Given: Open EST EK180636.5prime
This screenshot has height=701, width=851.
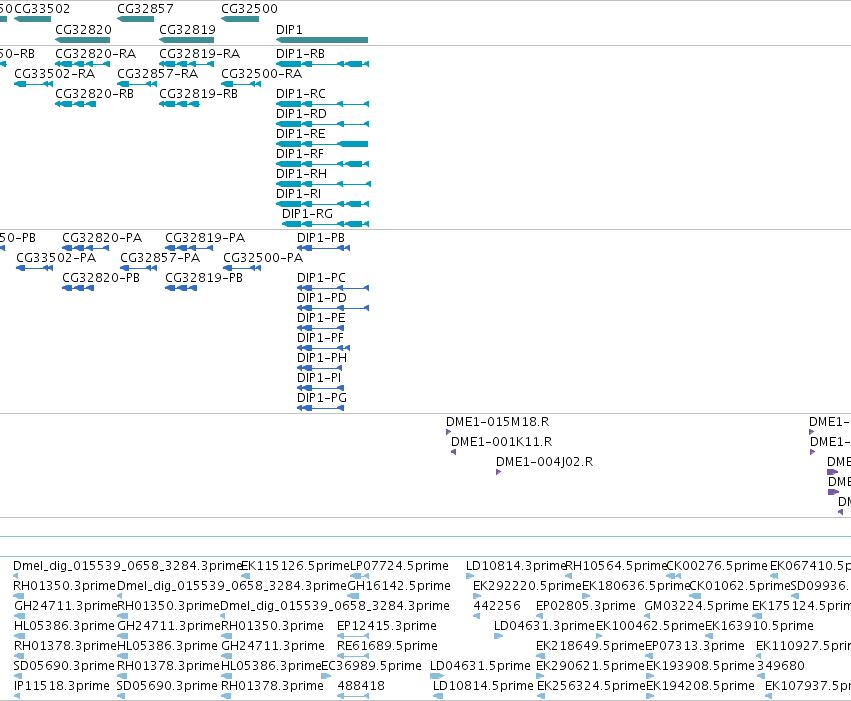Looking at the screenshot, I should tap(586, 596).
